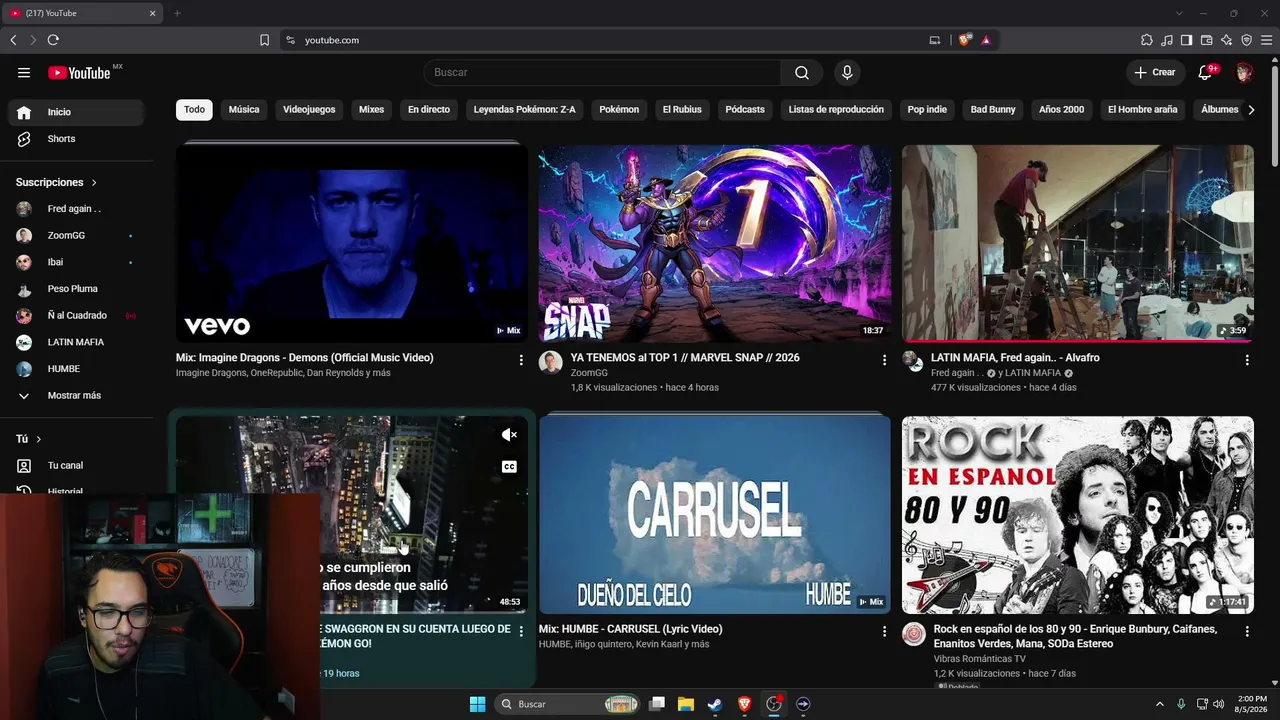Click the search magnifier button
Image resolution: width=1280 pixels, height=720 pixels.
tap(802, 72)
